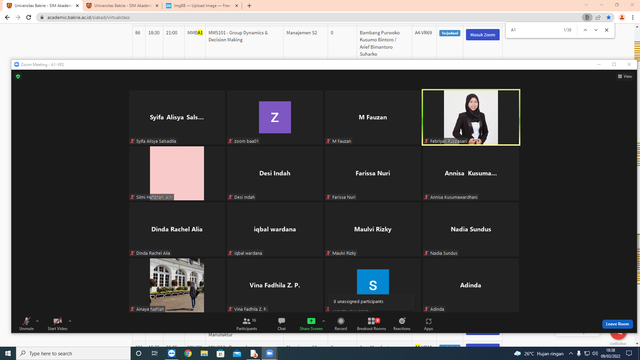The width and height of the screenshot is (640, 360).
Task: Switch to the second Universitas Bakrie tab
Action: click(122, 6)
